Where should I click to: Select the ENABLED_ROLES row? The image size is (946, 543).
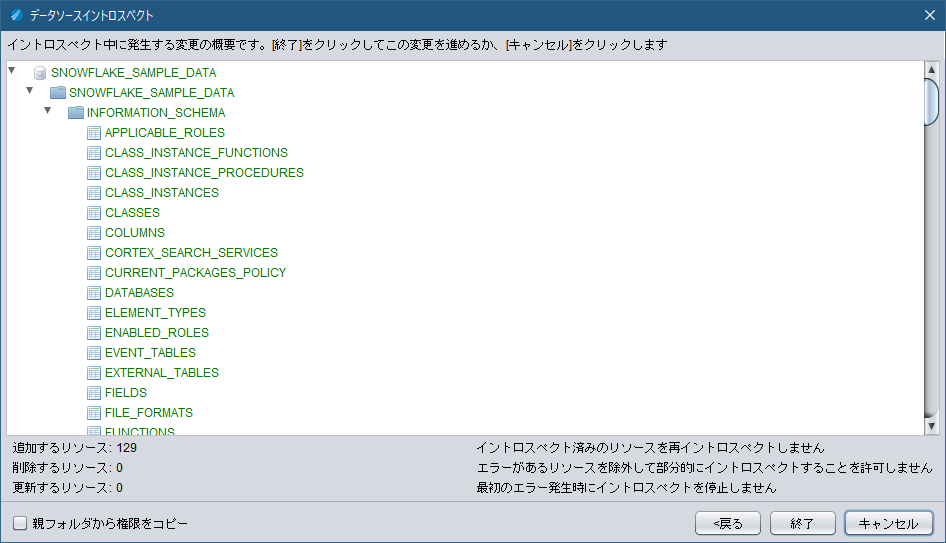(x=157, y=332)
